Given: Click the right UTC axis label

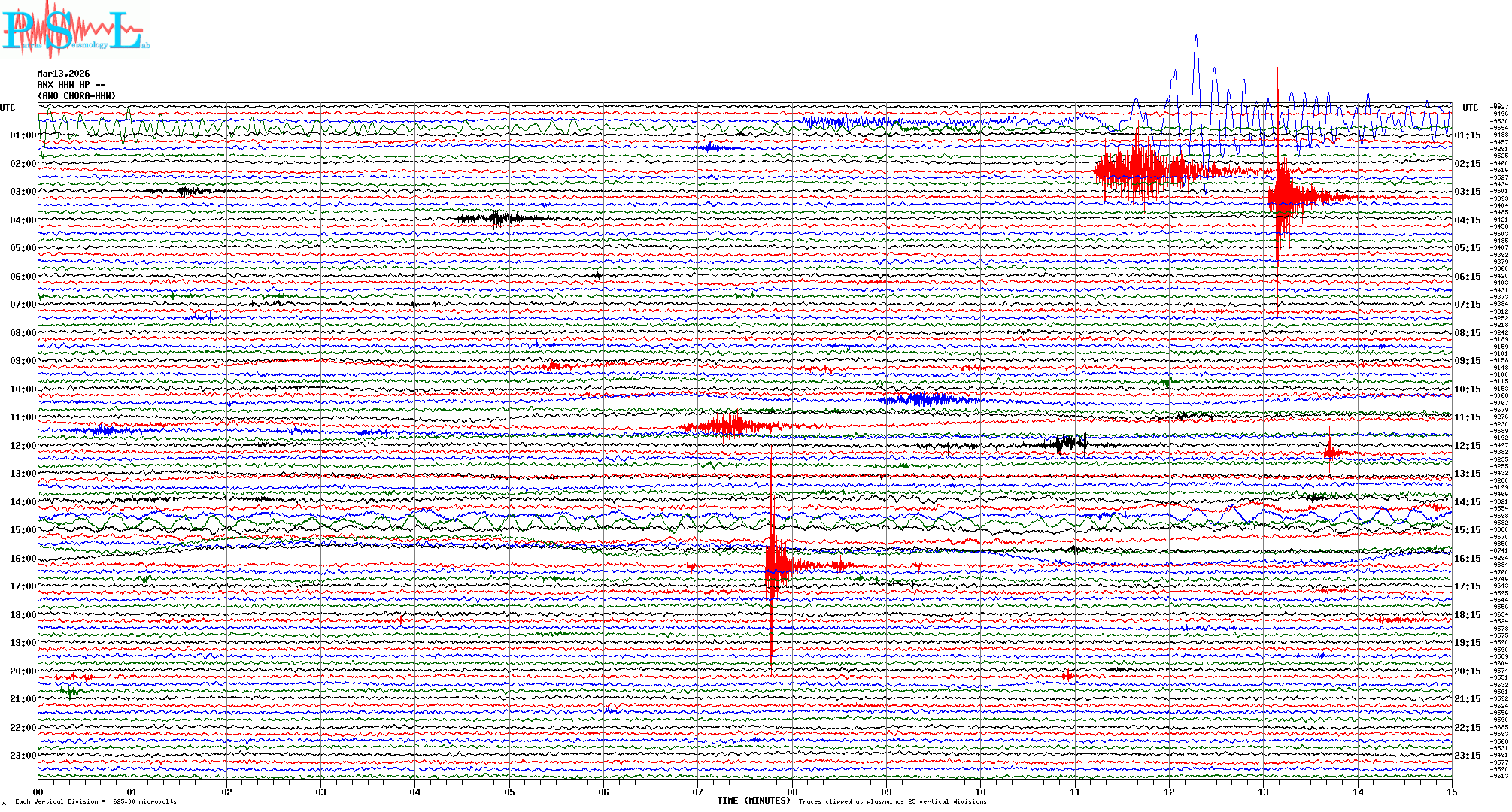Looking at the screenshot, I should [1470, 108].
